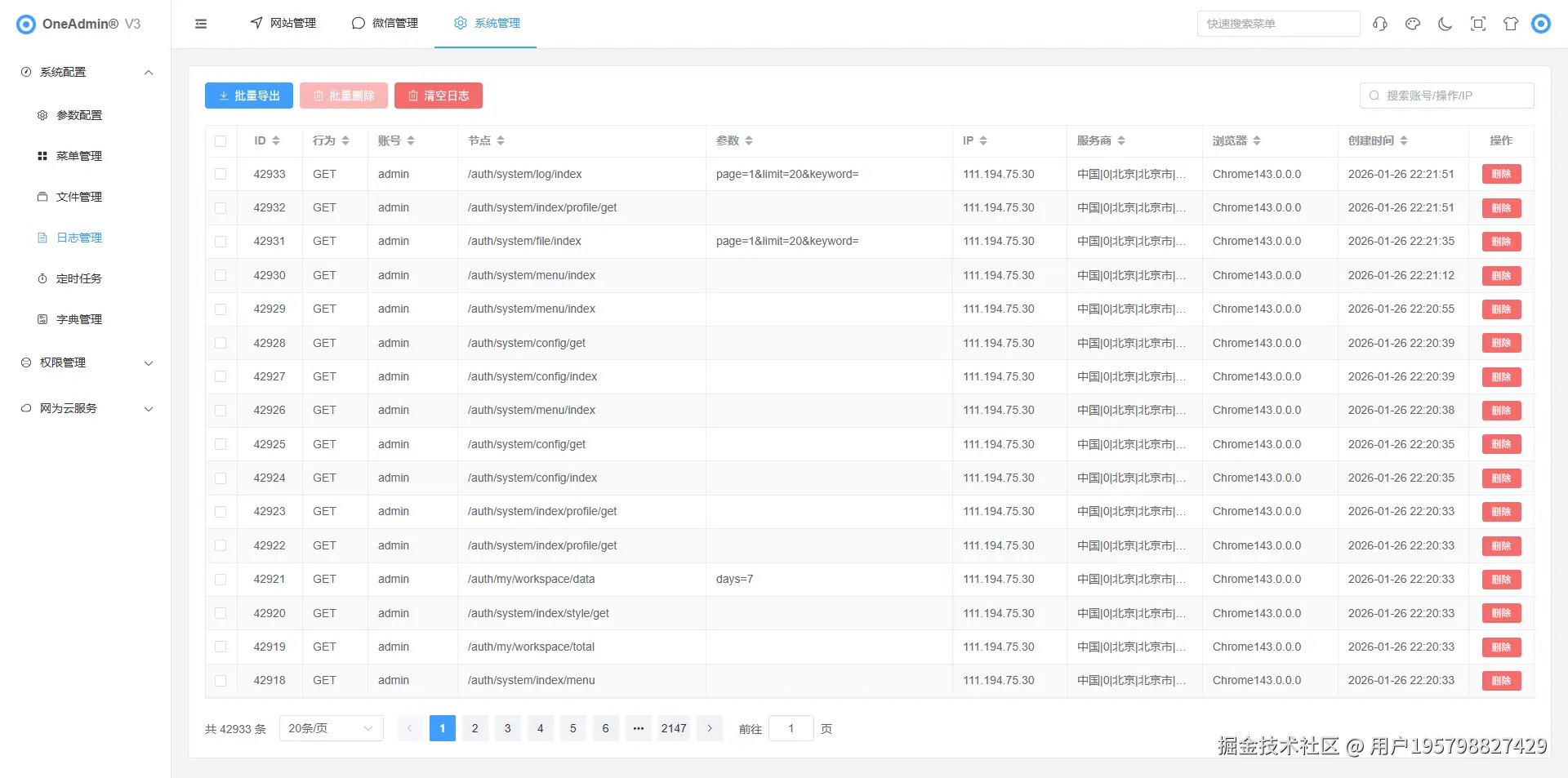Open customer service via the headset icon
The width and height of the screenshot is (1568, 778).
(1380, 24)
